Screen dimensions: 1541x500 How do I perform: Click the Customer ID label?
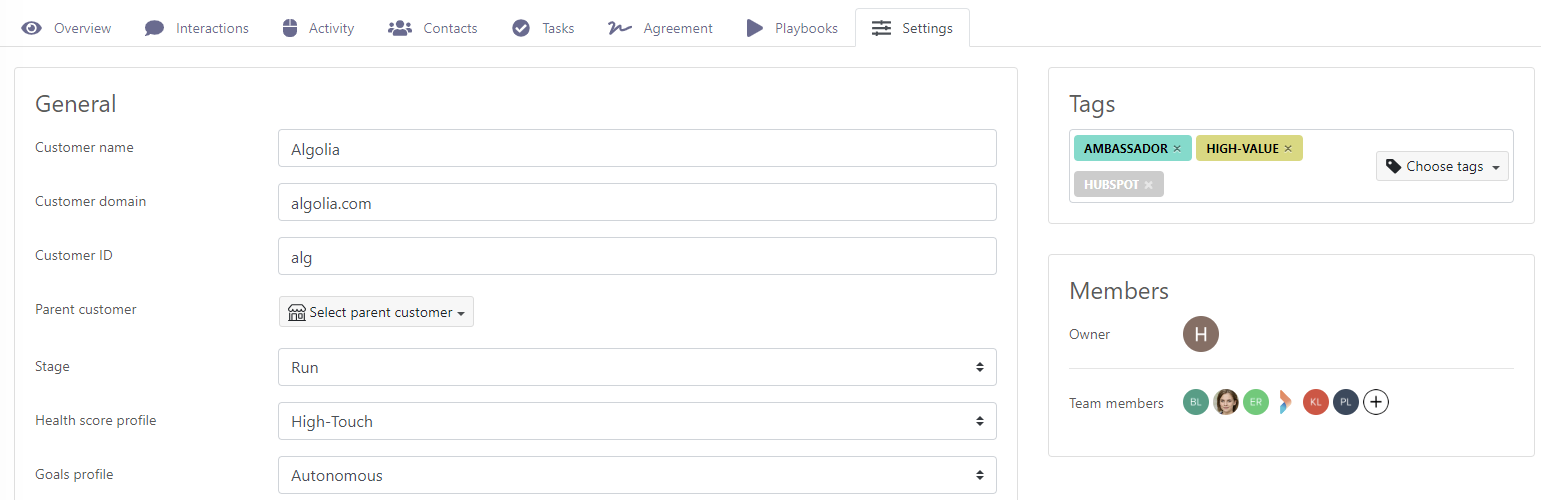74,255
